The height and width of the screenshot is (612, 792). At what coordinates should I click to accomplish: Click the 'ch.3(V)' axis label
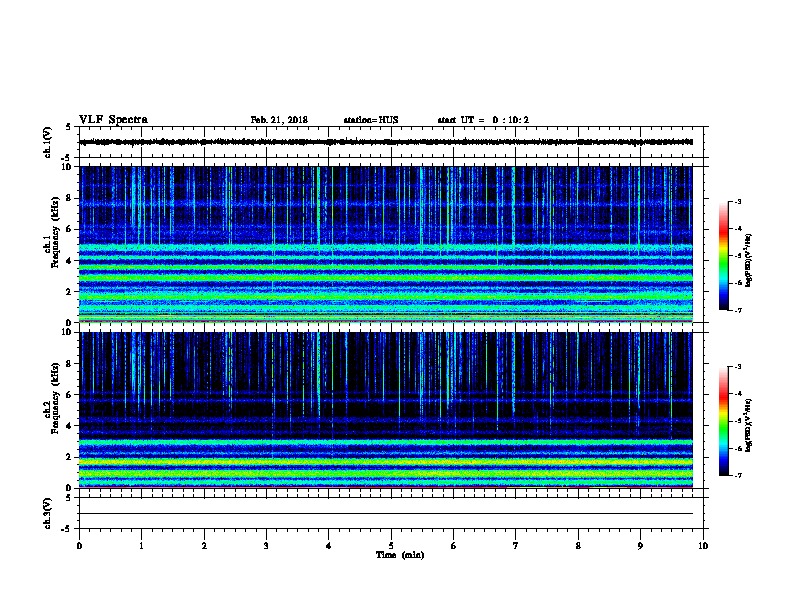(x=48, y=513)
